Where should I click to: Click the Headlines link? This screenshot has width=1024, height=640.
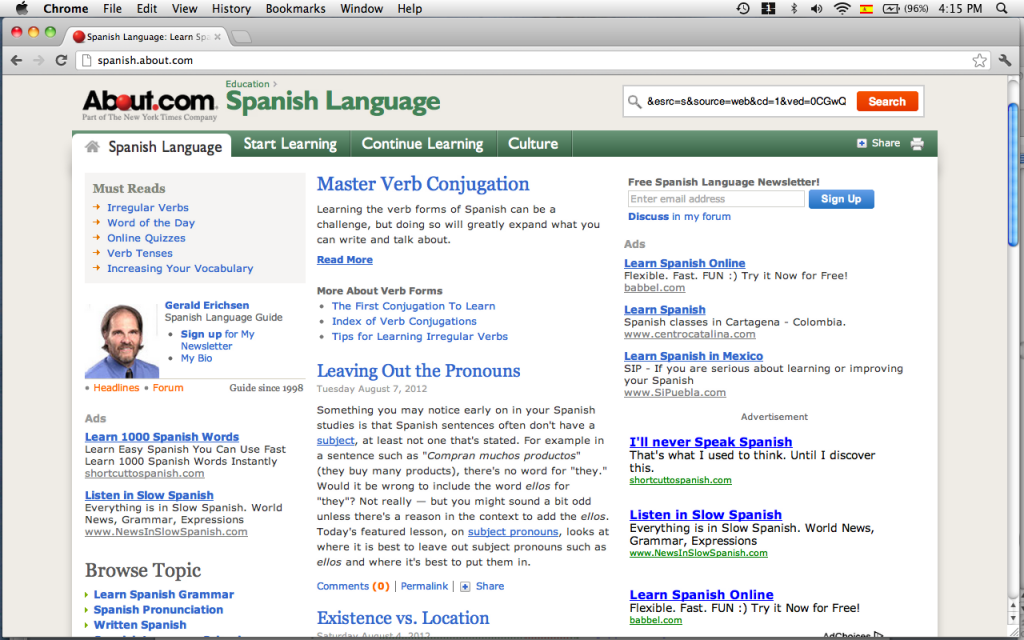pyautogui.click(x=116, y=388)
